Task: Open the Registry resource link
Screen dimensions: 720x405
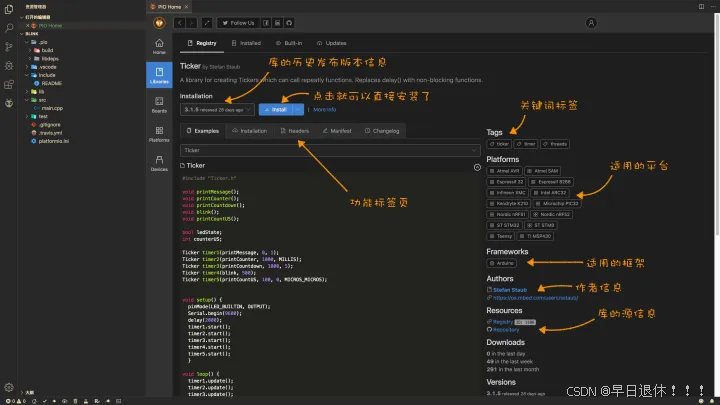Action: [503, 322]
